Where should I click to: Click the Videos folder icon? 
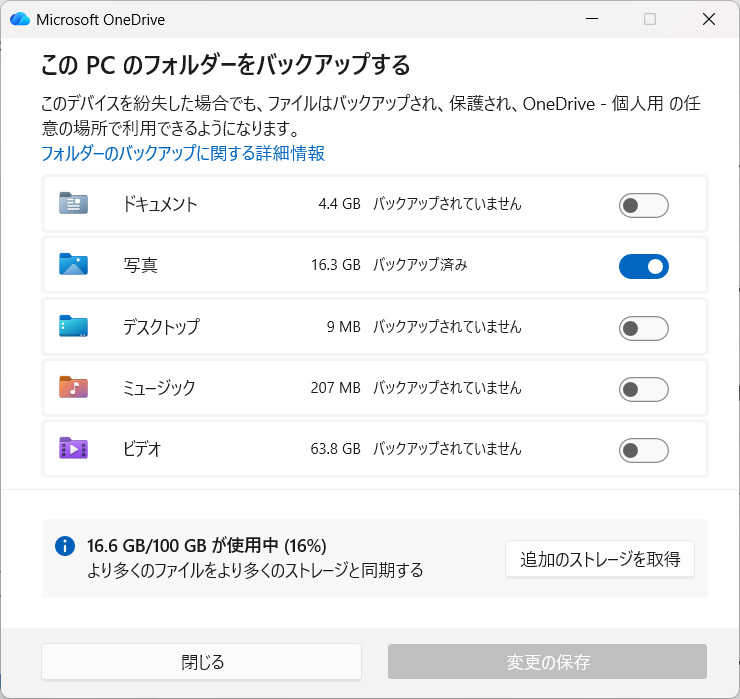(x=73, y=449)
